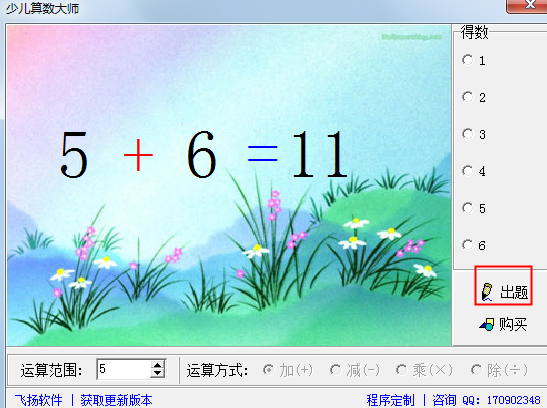This screenshot has height=408, width=547.
Task: Click the number 5 in the equation
Action: click(74, 154)
